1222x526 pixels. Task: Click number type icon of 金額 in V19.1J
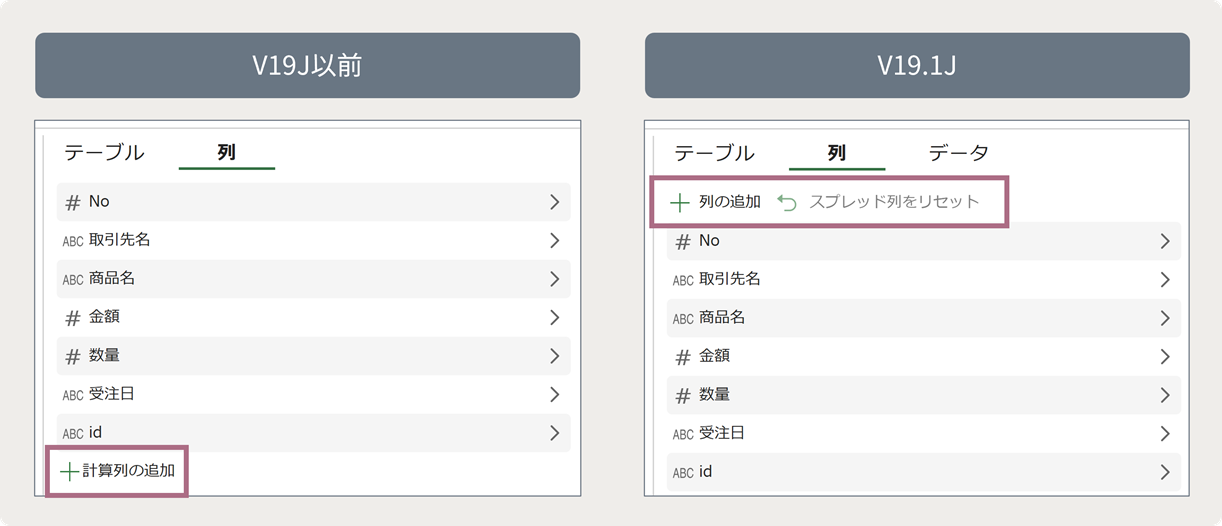click(683, 357)
